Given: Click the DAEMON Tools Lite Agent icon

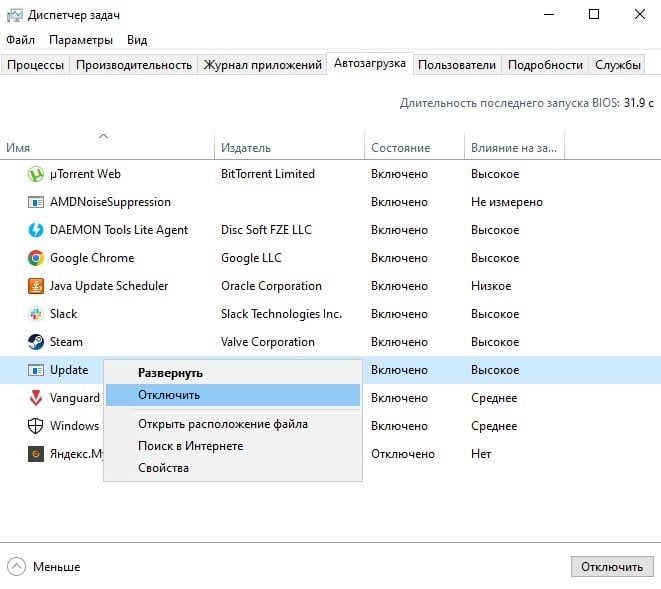Looking at the screenshot, I should pyautogui.click(x=36, y=230).
